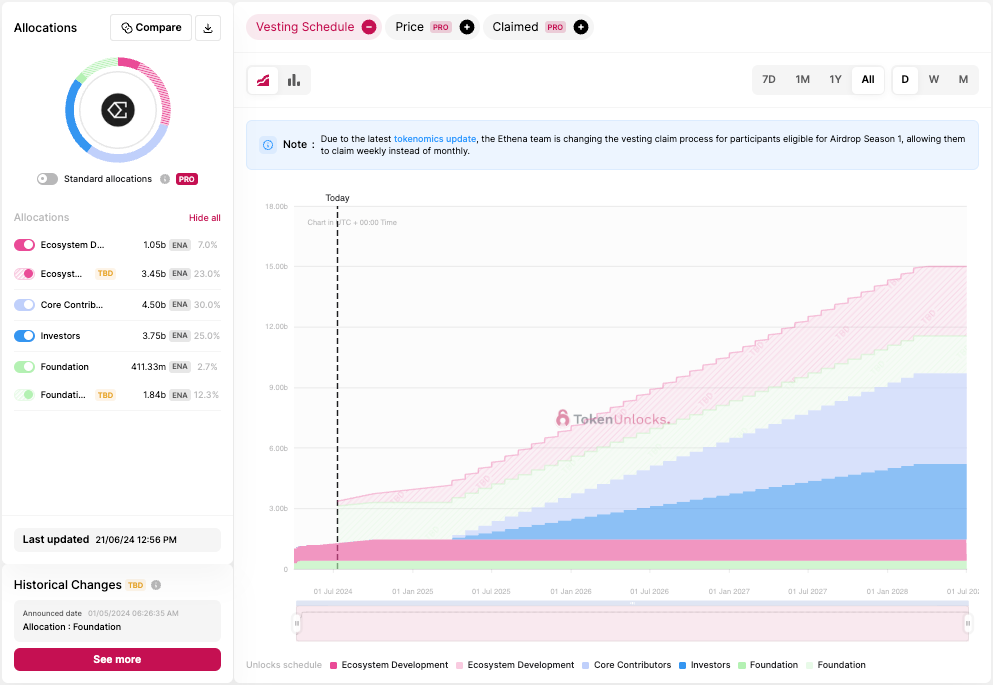Screen dimensions: 993x685
Task: Toggle the Investors allocation switch
Action: coord(25,336)
